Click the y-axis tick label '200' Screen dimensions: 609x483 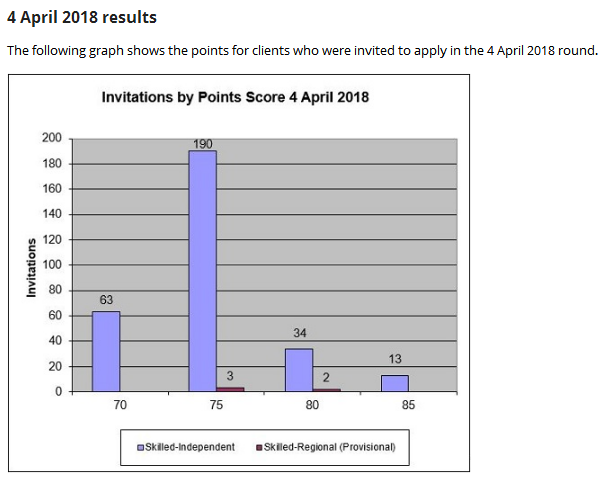[52, 138]
